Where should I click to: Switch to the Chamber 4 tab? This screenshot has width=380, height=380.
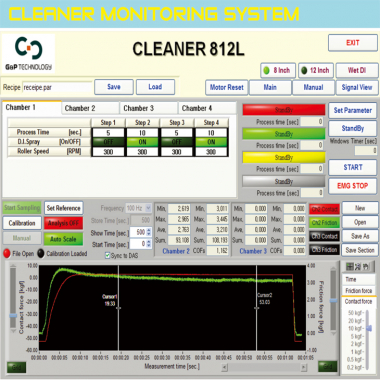(207, 108)
